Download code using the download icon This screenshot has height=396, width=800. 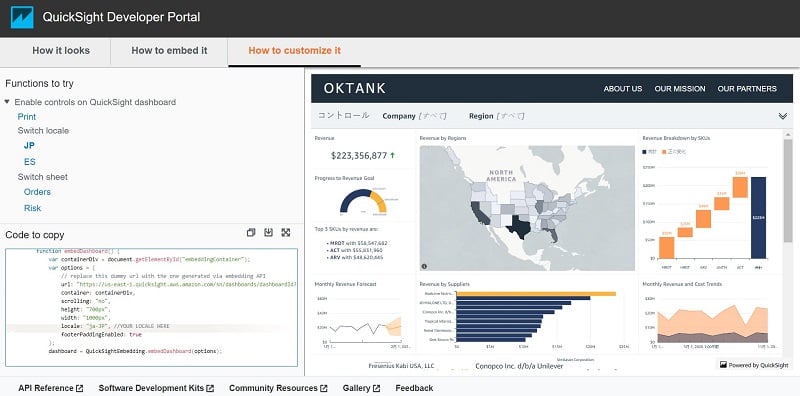tap(268, 233)
